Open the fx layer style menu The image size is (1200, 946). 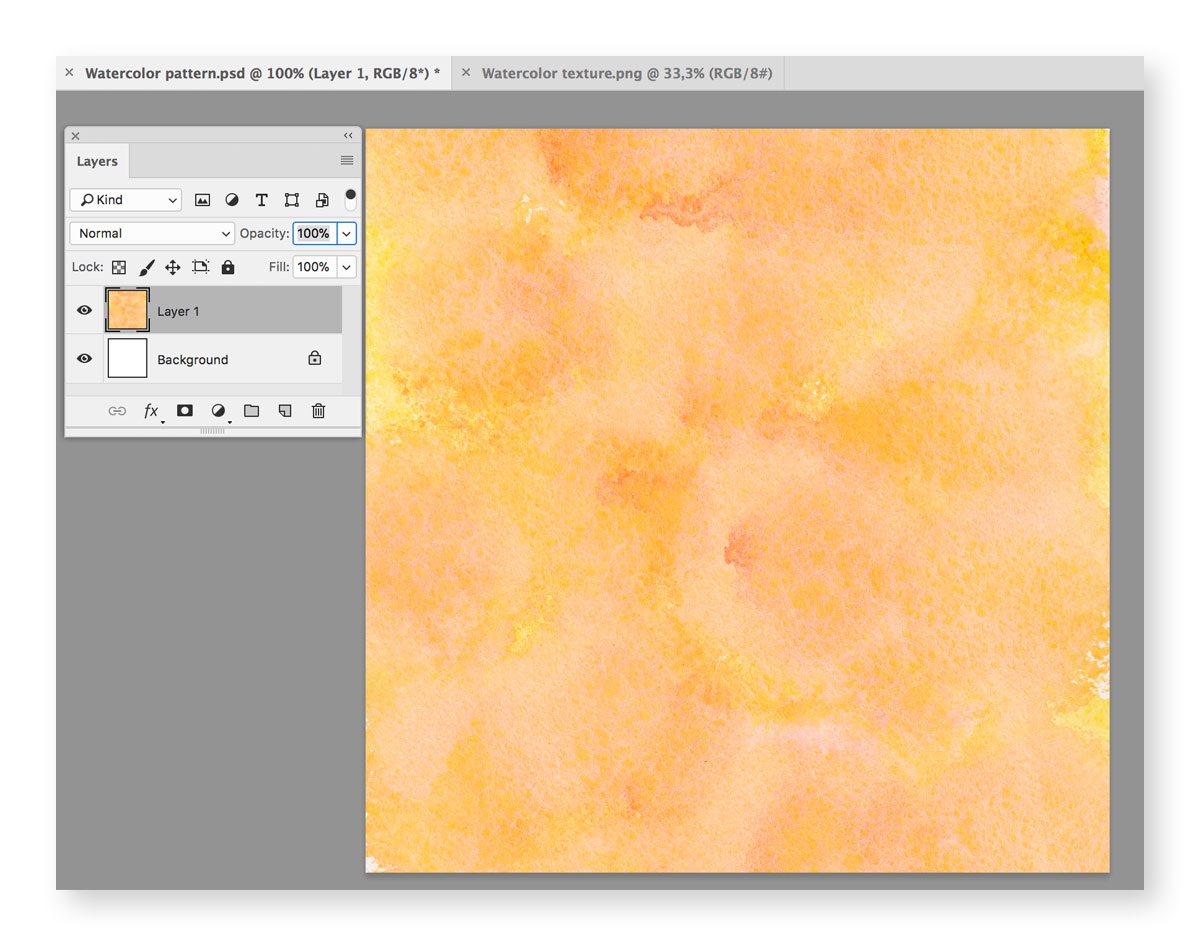[x=151, y=411]
